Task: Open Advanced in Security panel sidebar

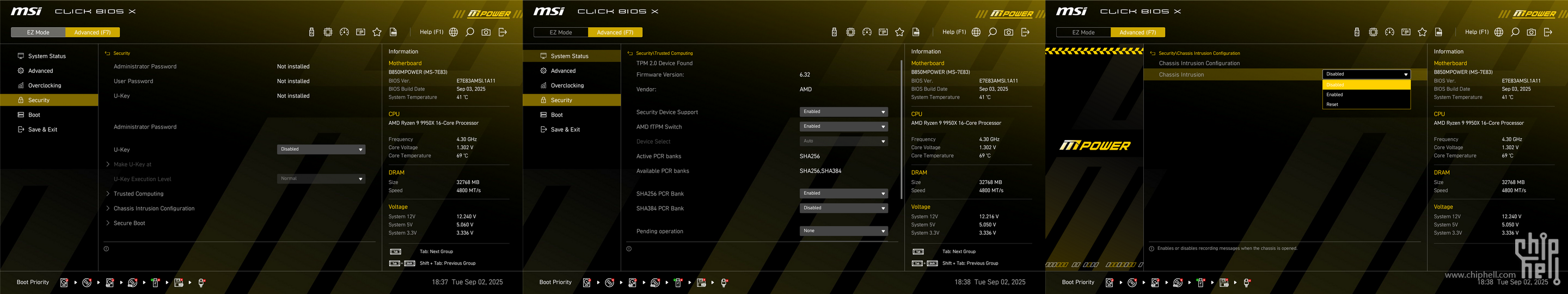Action: pyautogui.click(x=48, y=71)
